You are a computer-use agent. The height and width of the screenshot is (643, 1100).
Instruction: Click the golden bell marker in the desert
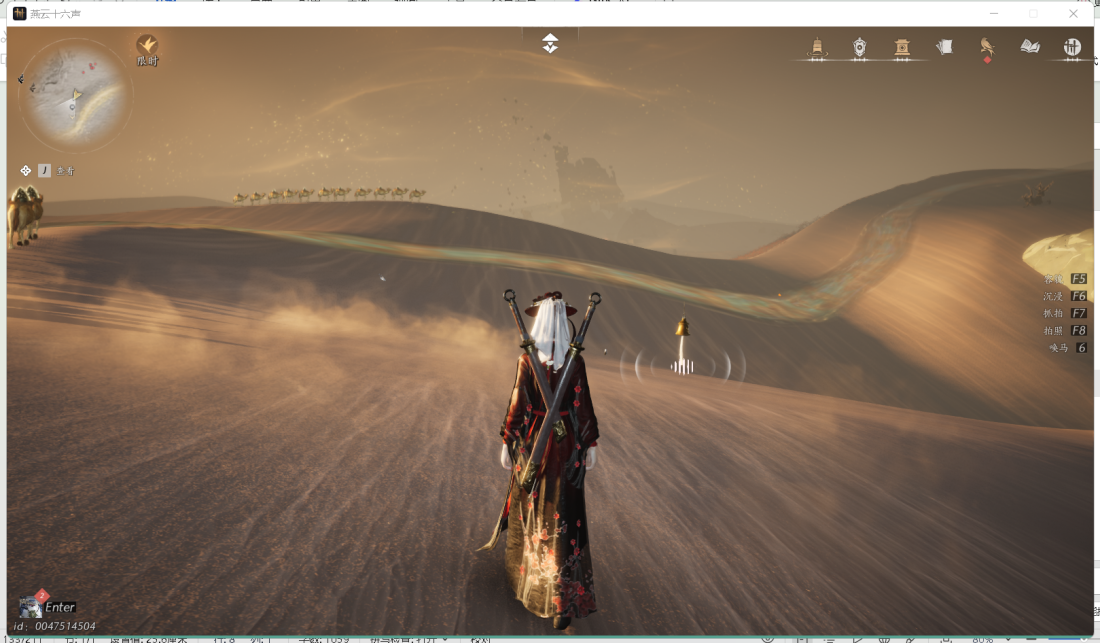(682, 326)
